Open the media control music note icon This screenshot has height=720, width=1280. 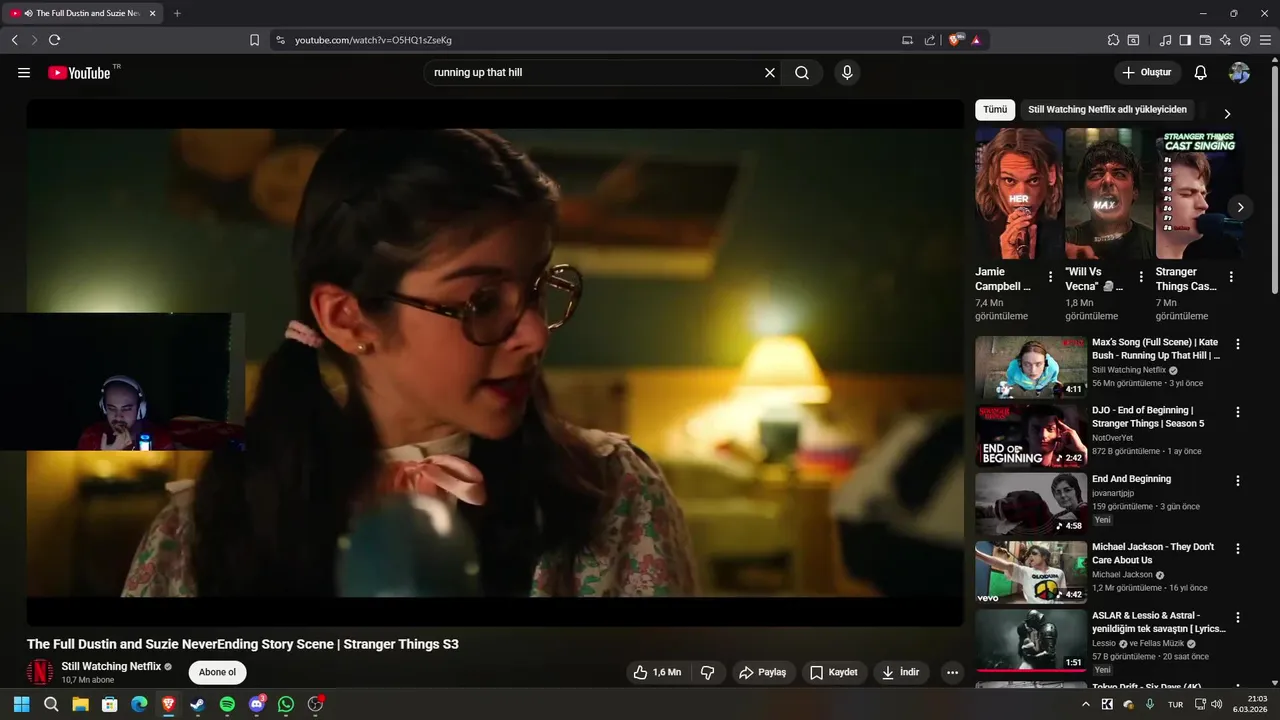(1165, 40)
